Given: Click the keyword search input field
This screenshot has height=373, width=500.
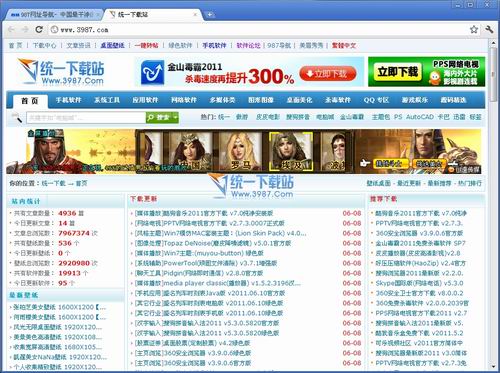Looking at the screenshot, I should pyautogui.click(x=86, y=117).
